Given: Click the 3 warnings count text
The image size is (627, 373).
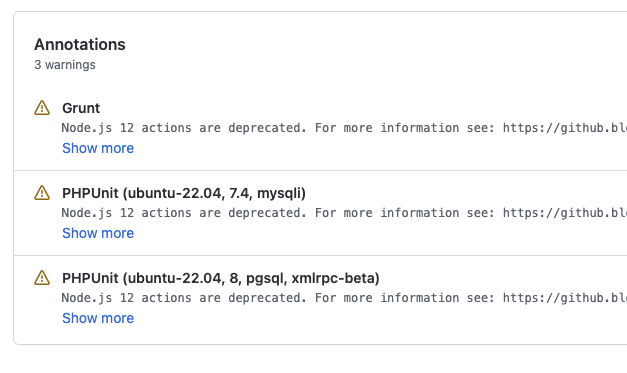Looking at the screenshot, I should [65, 65].
